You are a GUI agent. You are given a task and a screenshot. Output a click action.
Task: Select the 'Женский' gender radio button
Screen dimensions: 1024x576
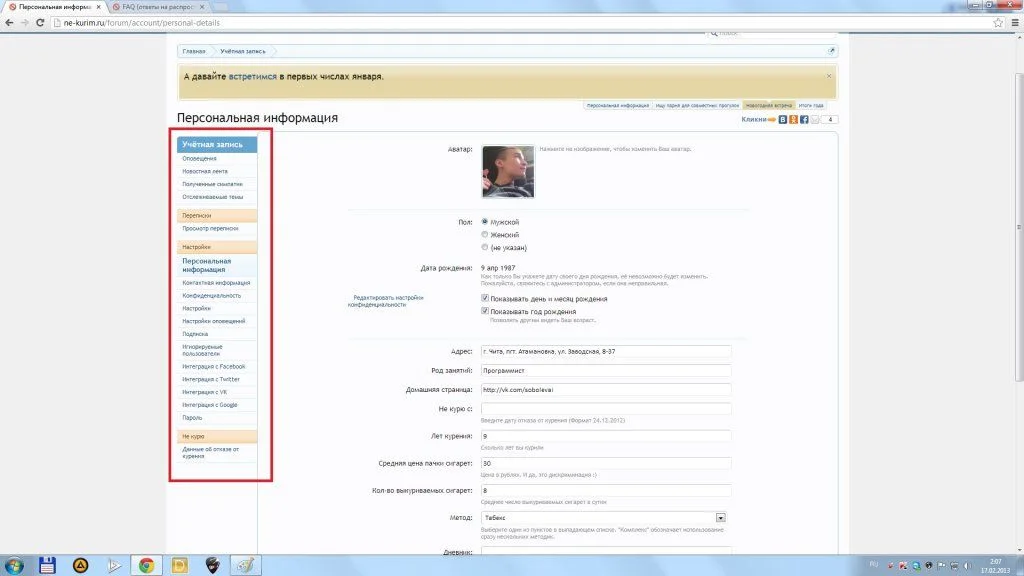coord(485,234)
